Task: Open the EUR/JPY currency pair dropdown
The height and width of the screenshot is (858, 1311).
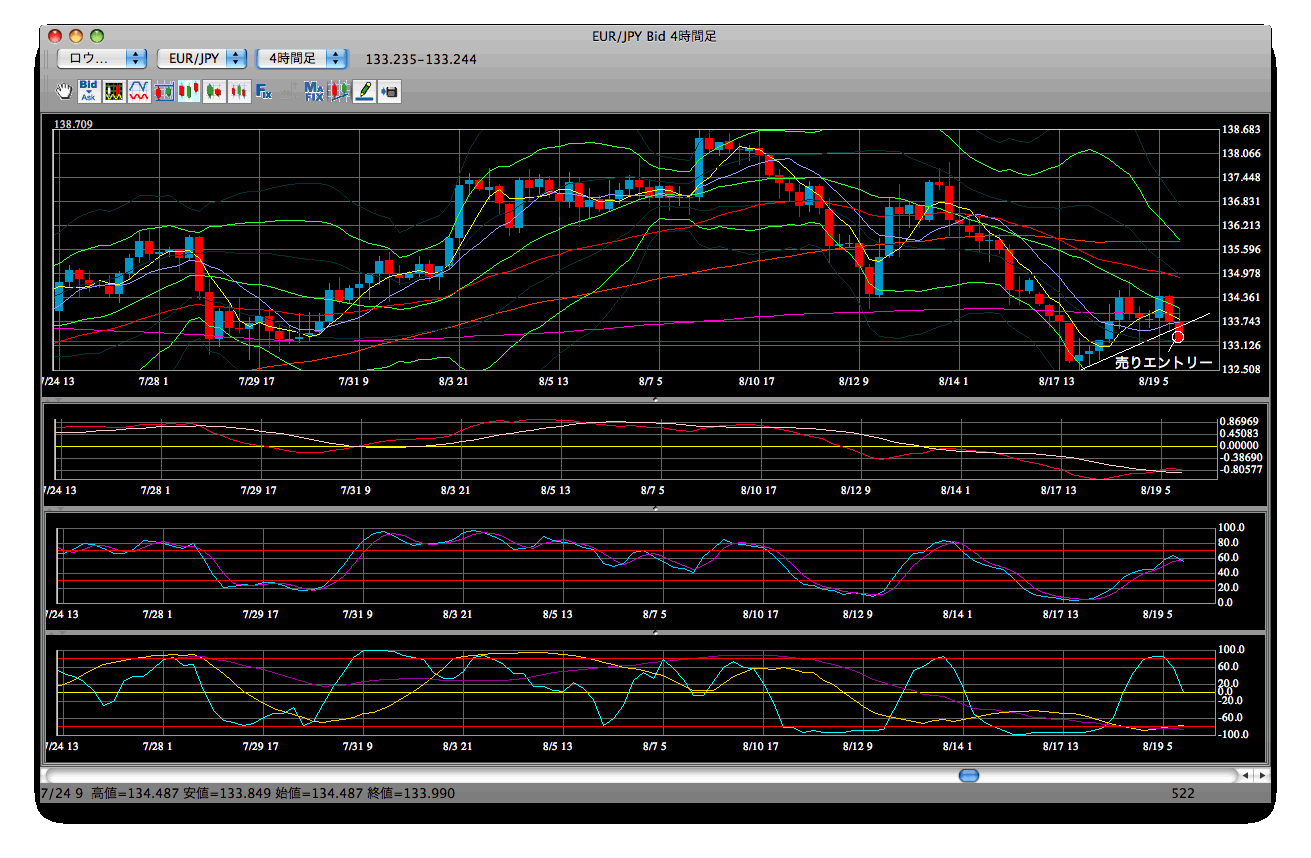Action: [x=203, y=59]
